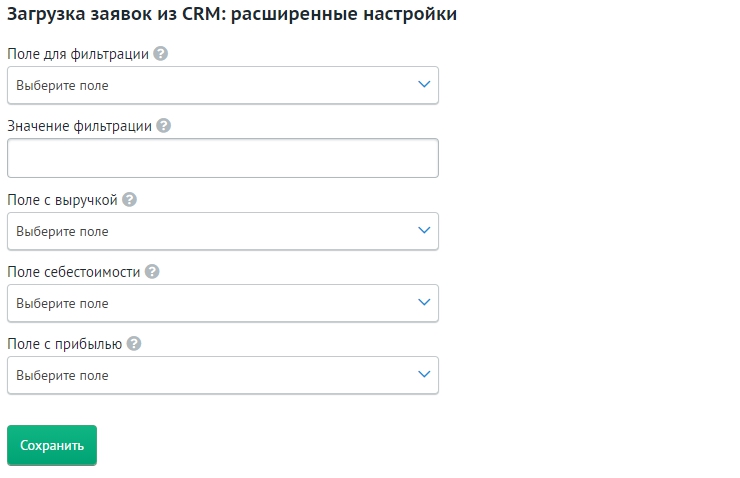This screenshot has height=478, width=740.
Task: Click help icon next to "Поле для фильтрации"
Action: pyautogui.click(x=161, y=54)
